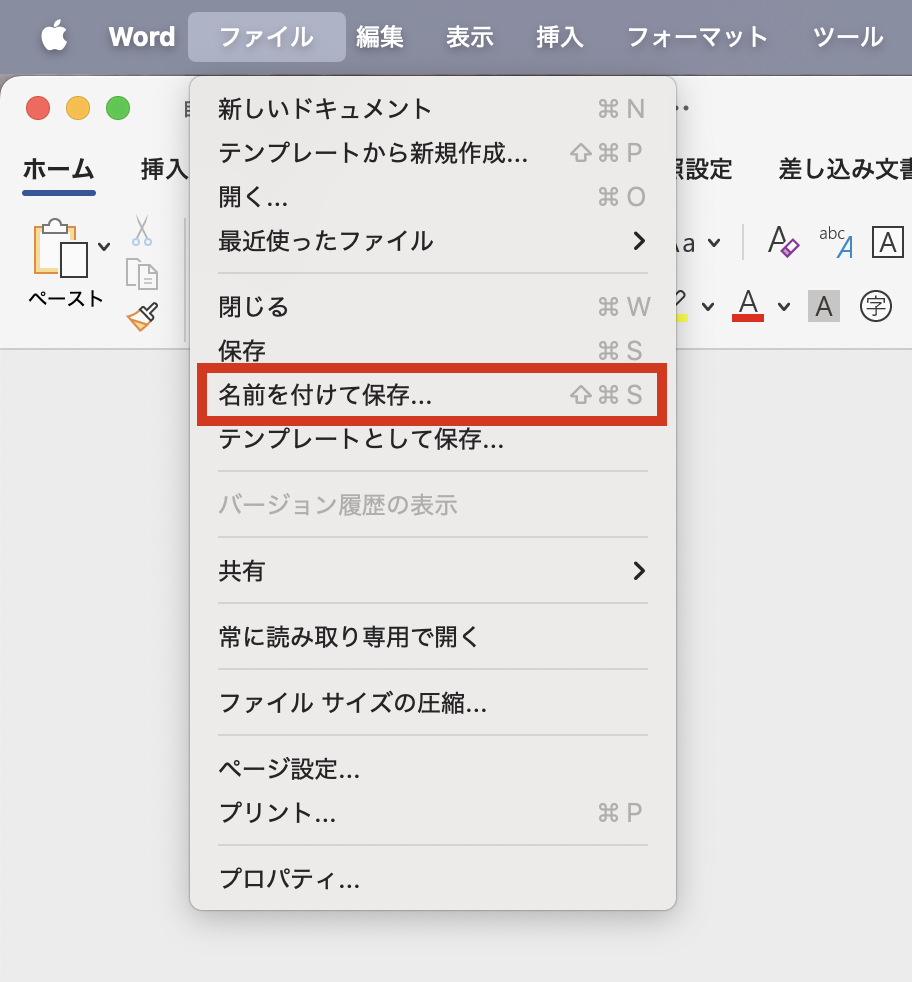Apply a character border with the boxed-A icon

tap(887, 240)
